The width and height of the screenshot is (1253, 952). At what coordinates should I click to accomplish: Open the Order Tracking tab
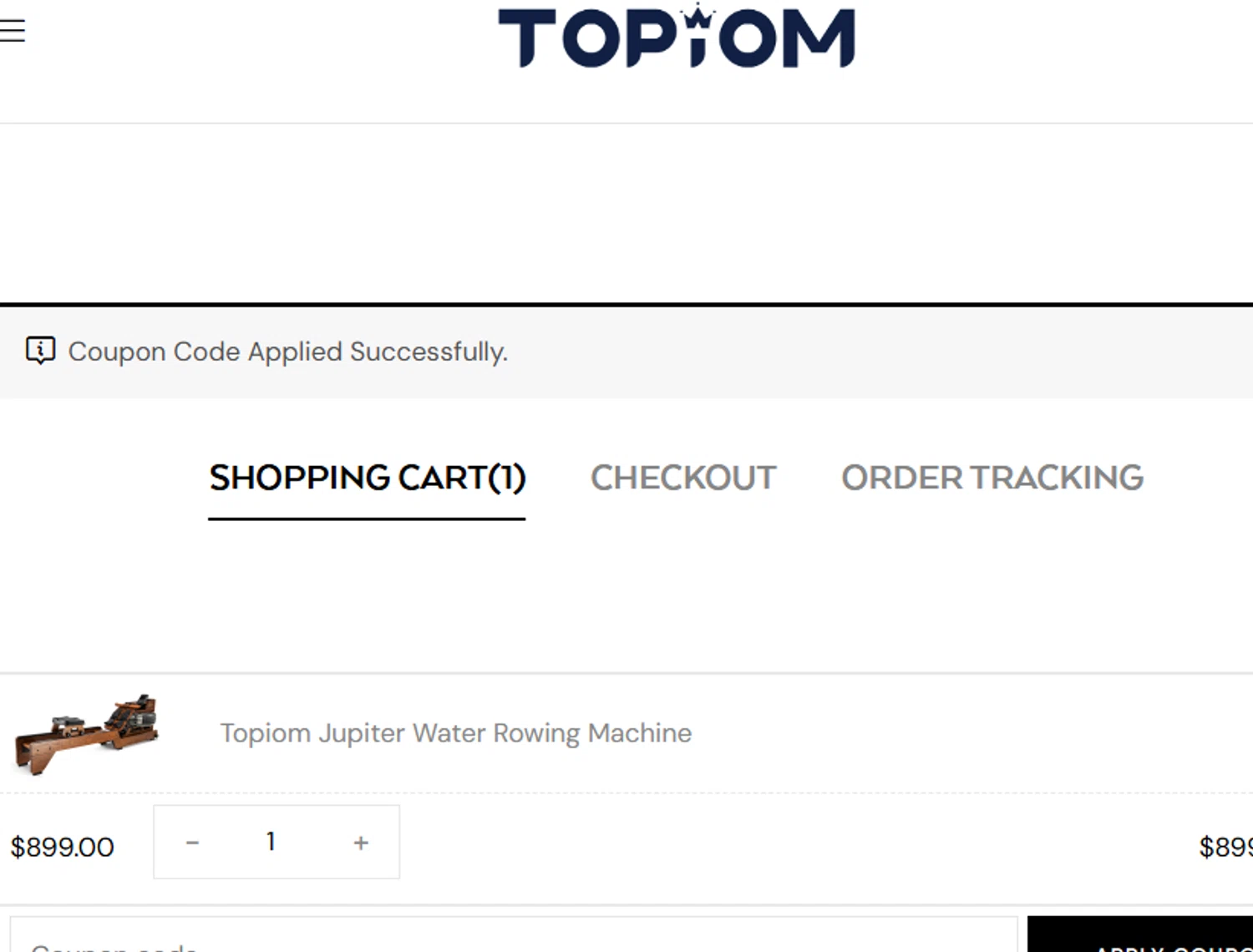(x=992, y=478)
